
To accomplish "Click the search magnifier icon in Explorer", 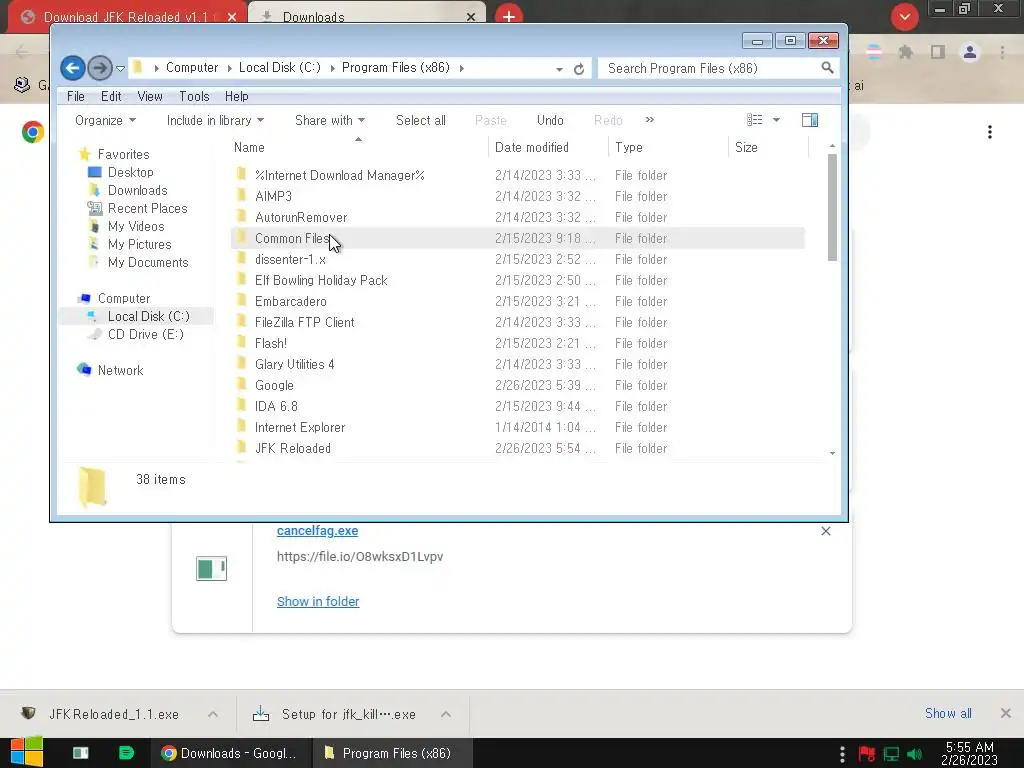I will (827, 68).
